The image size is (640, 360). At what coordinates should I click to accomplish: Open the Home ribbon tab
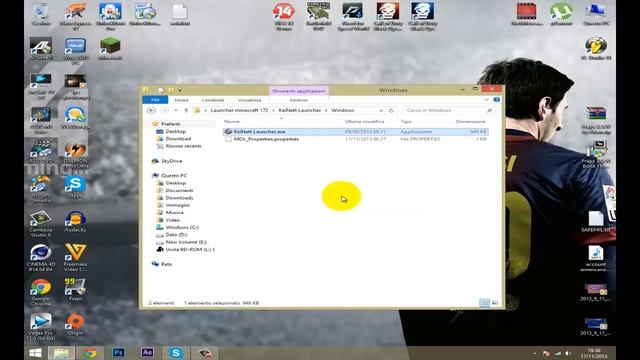(x=181, y=100)
